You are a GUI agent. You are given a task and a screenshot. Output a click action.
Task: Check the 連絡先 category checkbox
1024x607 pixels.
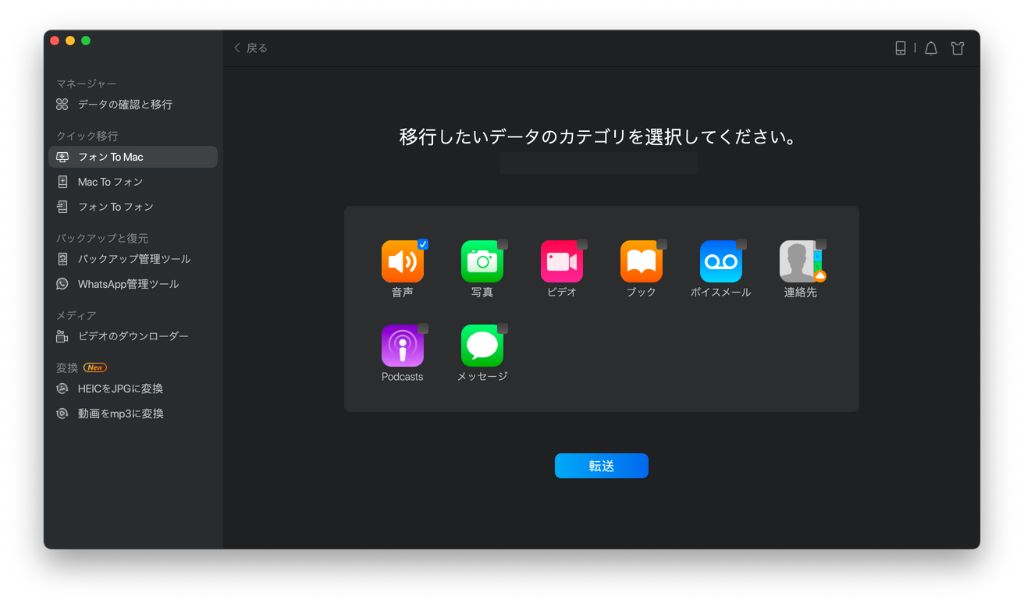click(x=822, y=244)
